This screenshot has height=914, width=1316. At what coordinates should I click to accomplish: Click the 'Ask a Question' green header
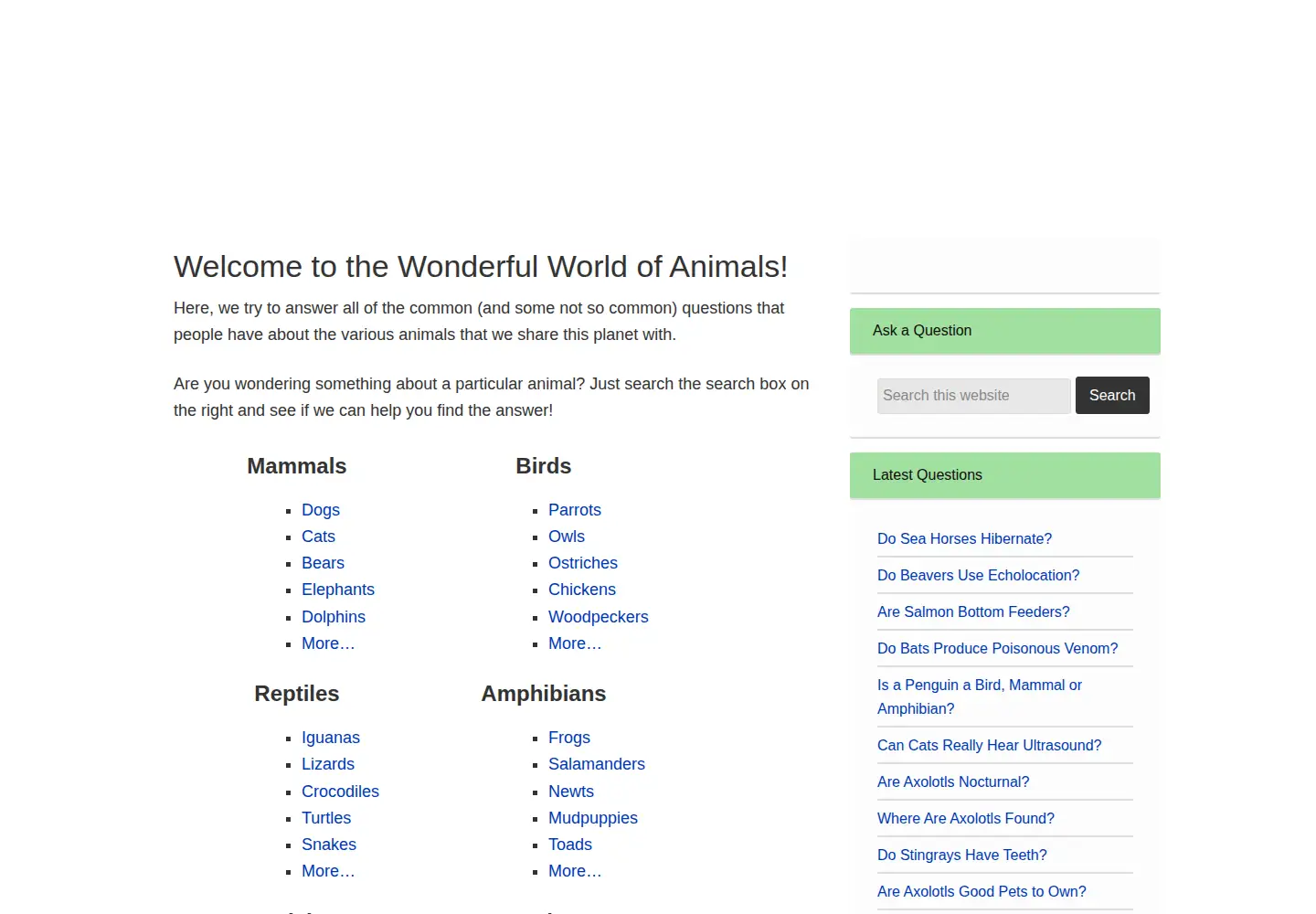pos(1005,331)
